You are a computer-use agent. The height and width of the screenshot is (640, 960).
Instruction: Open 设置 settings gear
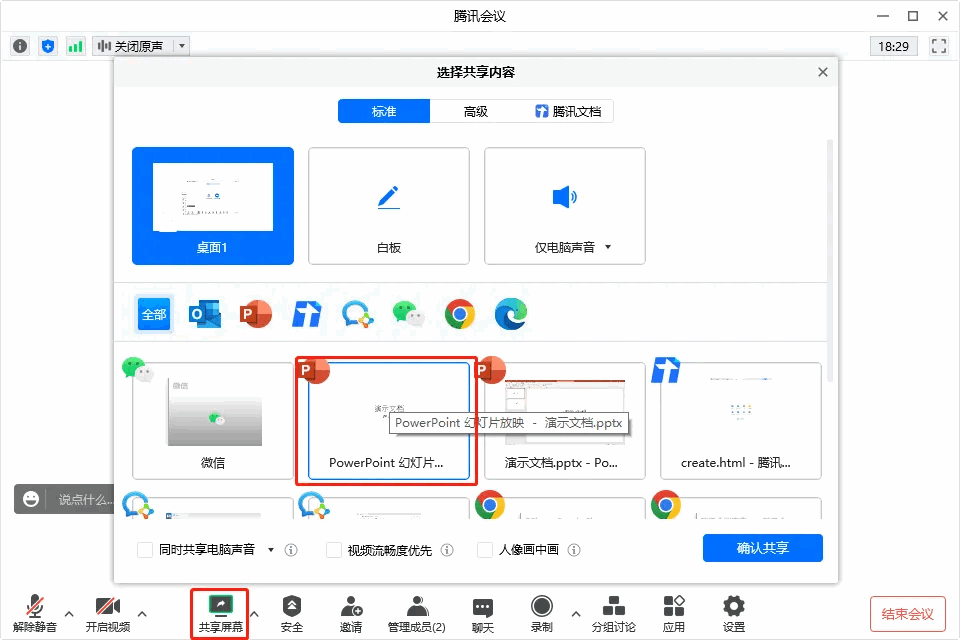click(x=733, y=614)
